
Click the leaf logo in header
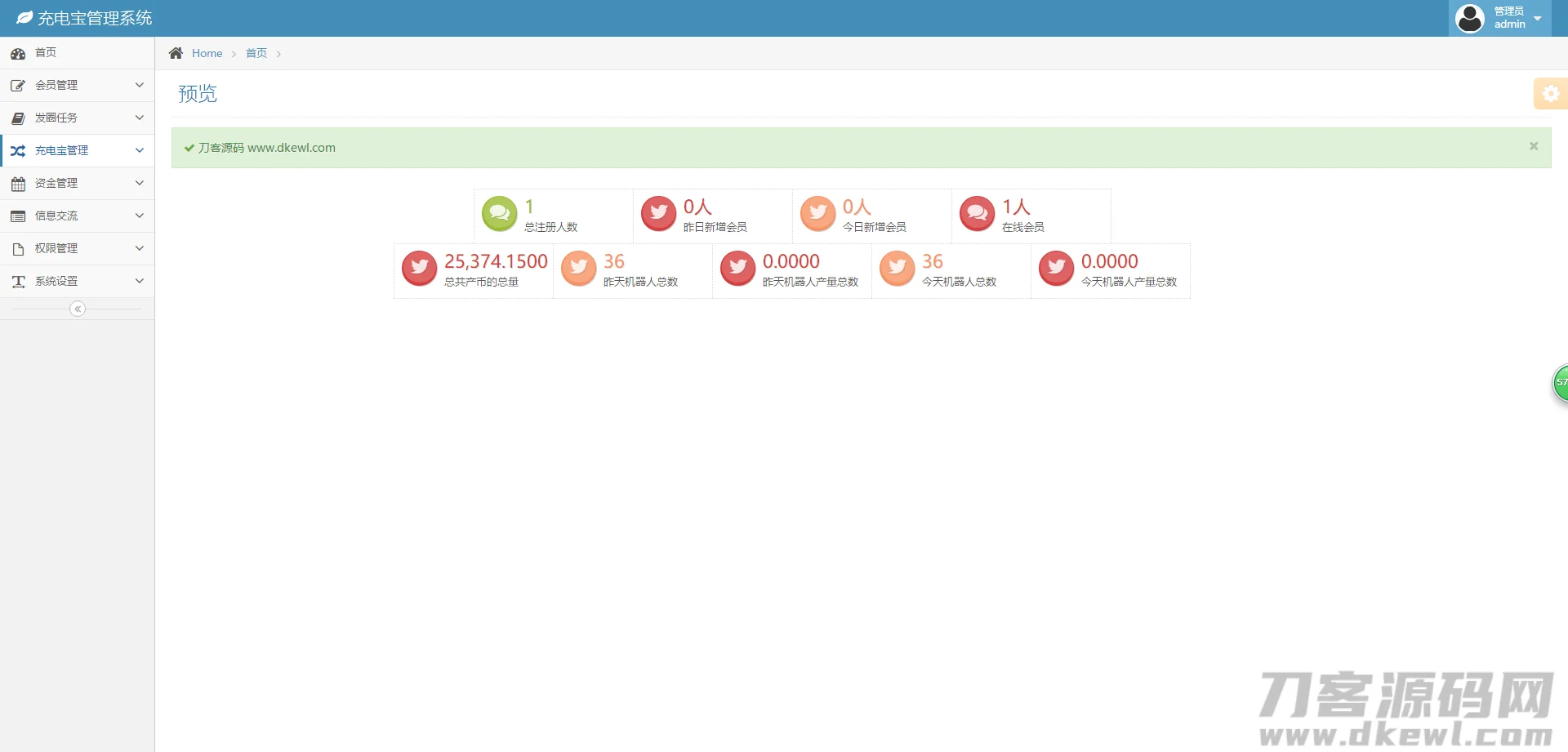[24, 18]
